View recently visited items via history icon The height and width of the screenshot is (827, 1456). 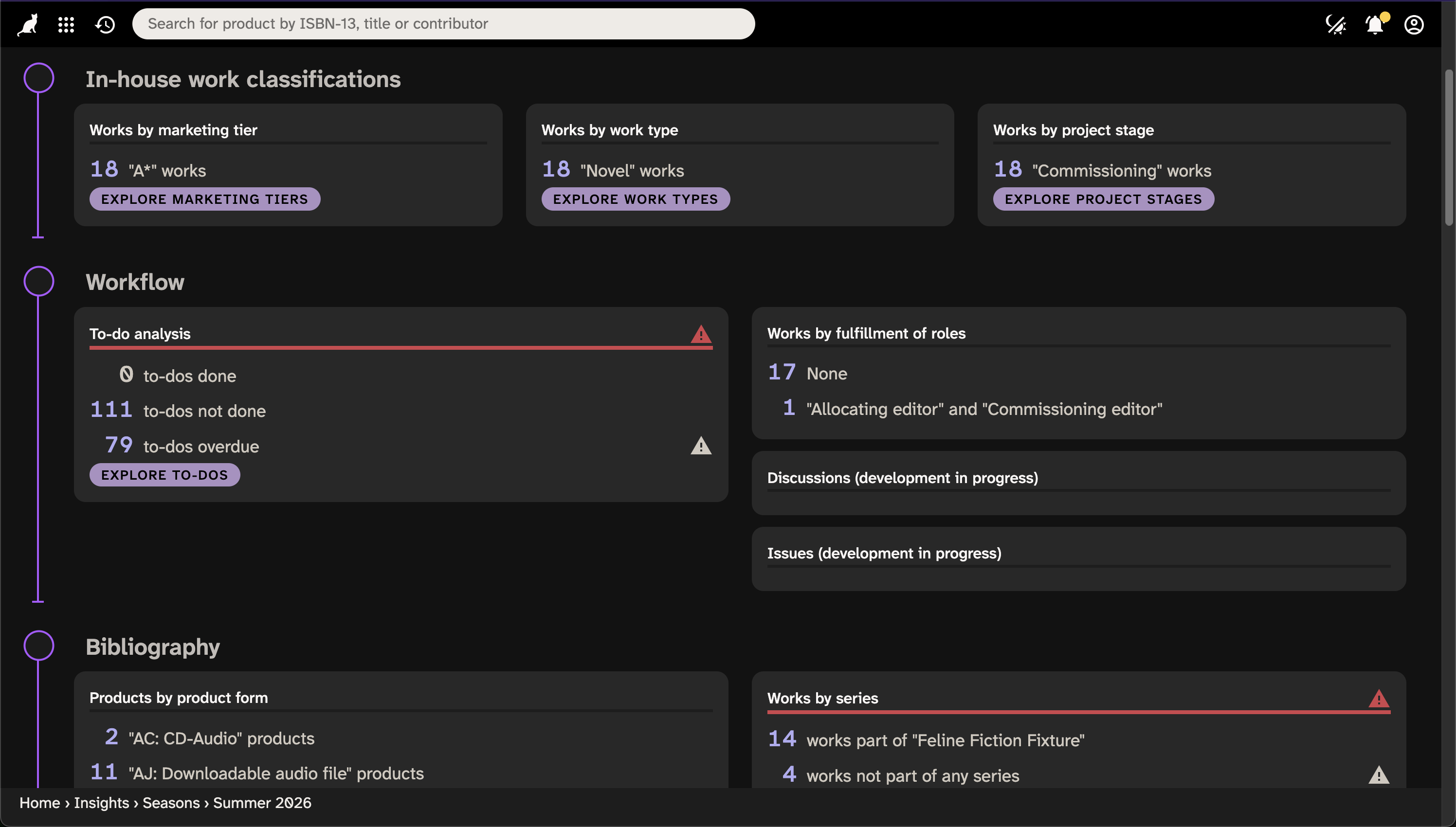105,24
